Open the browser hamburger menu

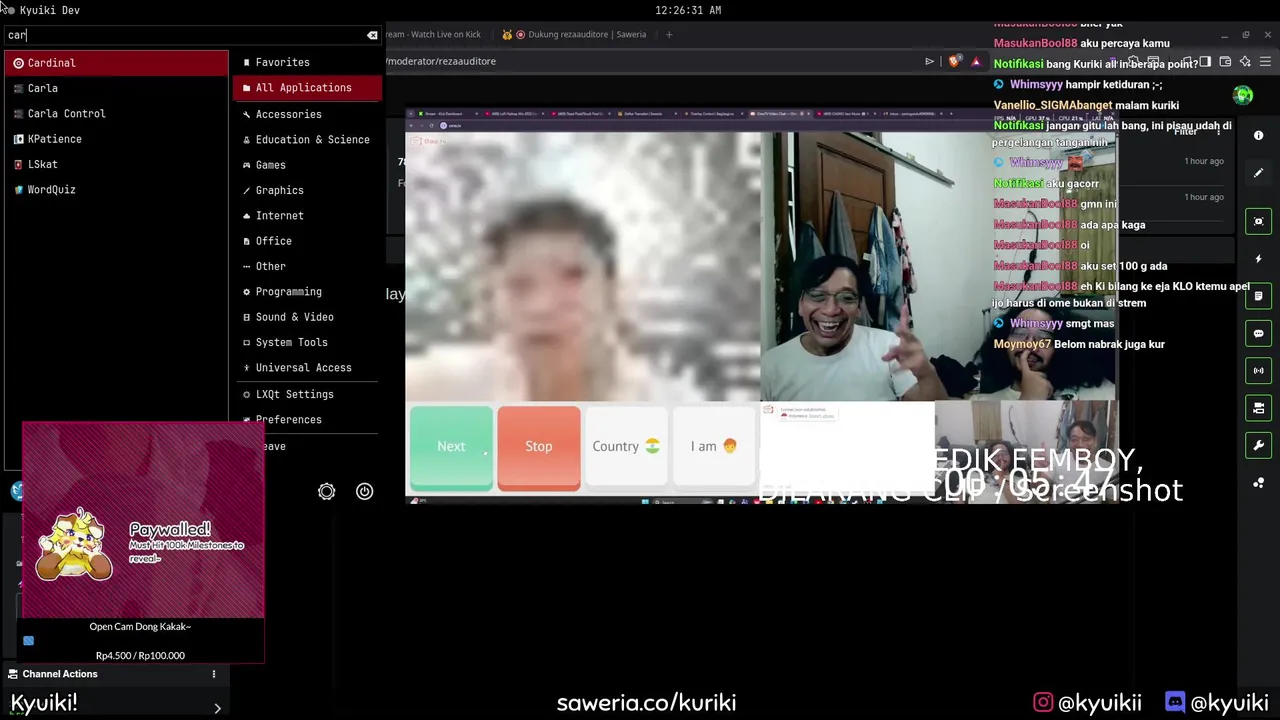1266,61
